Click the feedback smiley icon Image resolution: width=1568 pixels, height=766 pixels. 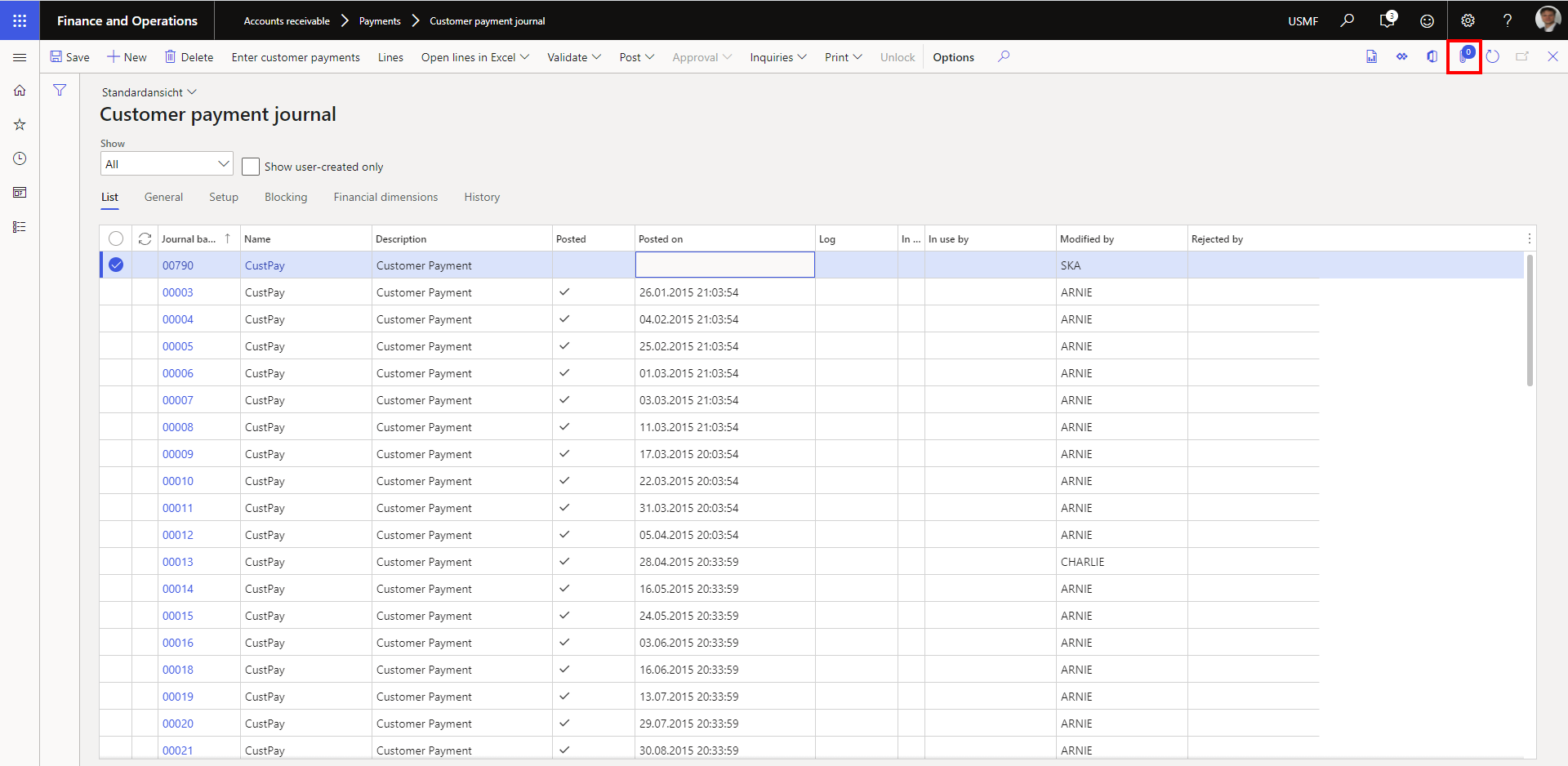1427,21
